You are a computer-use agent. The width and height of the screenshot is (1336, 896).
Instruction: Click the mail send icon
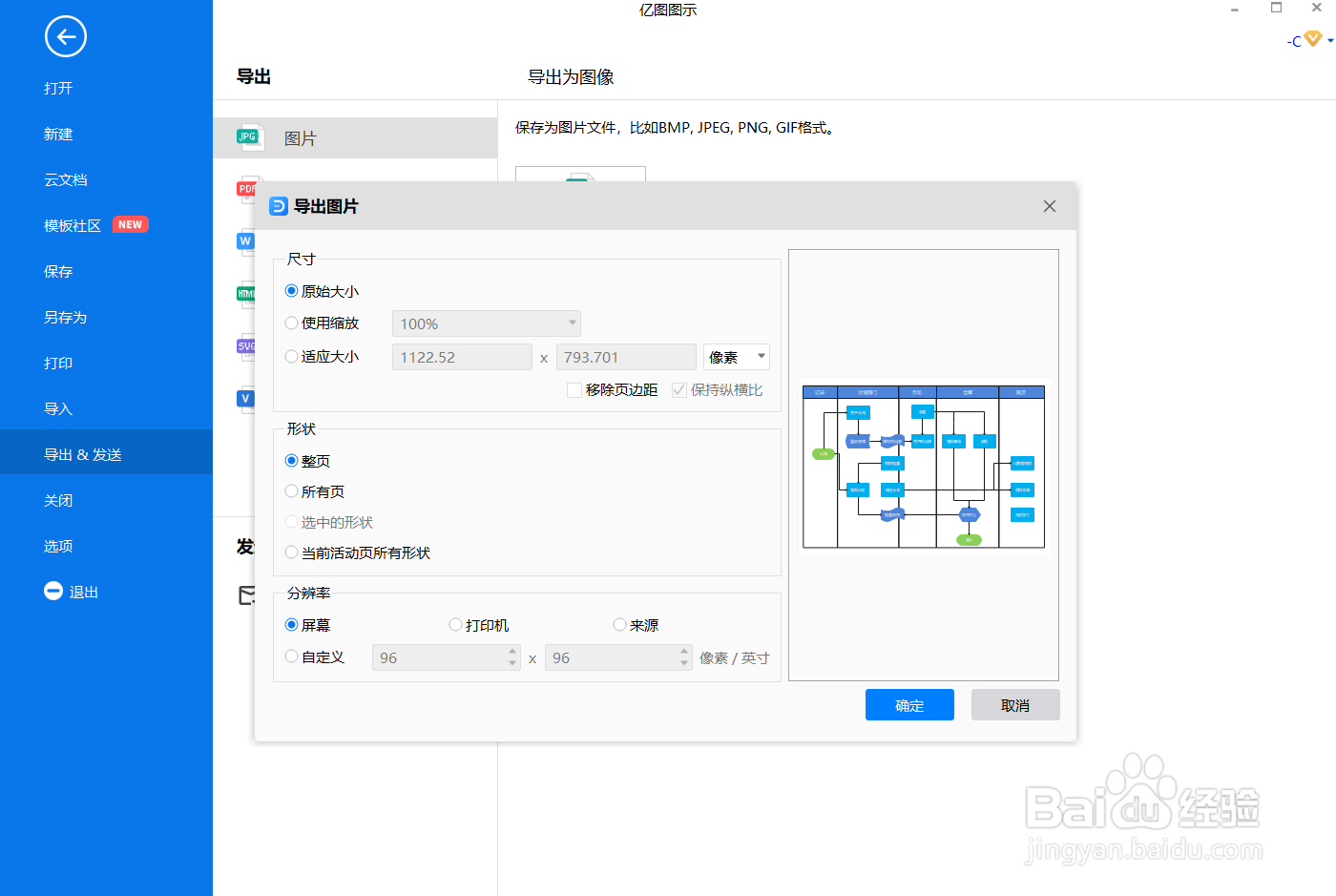coord(246,596)
